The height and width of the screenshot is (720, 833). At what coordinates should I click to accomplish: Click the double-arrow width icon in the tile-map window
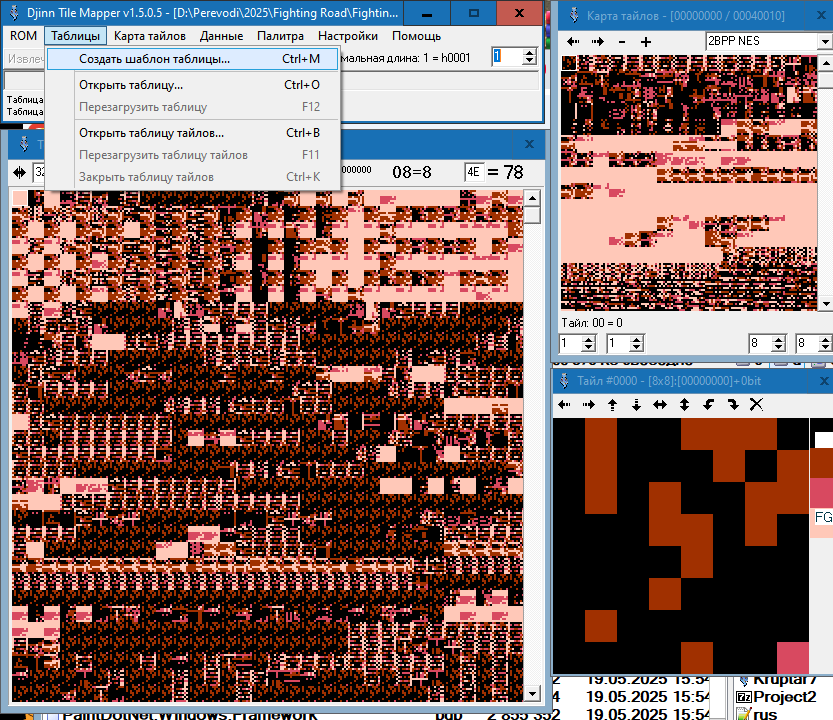(x=20, y=172)
